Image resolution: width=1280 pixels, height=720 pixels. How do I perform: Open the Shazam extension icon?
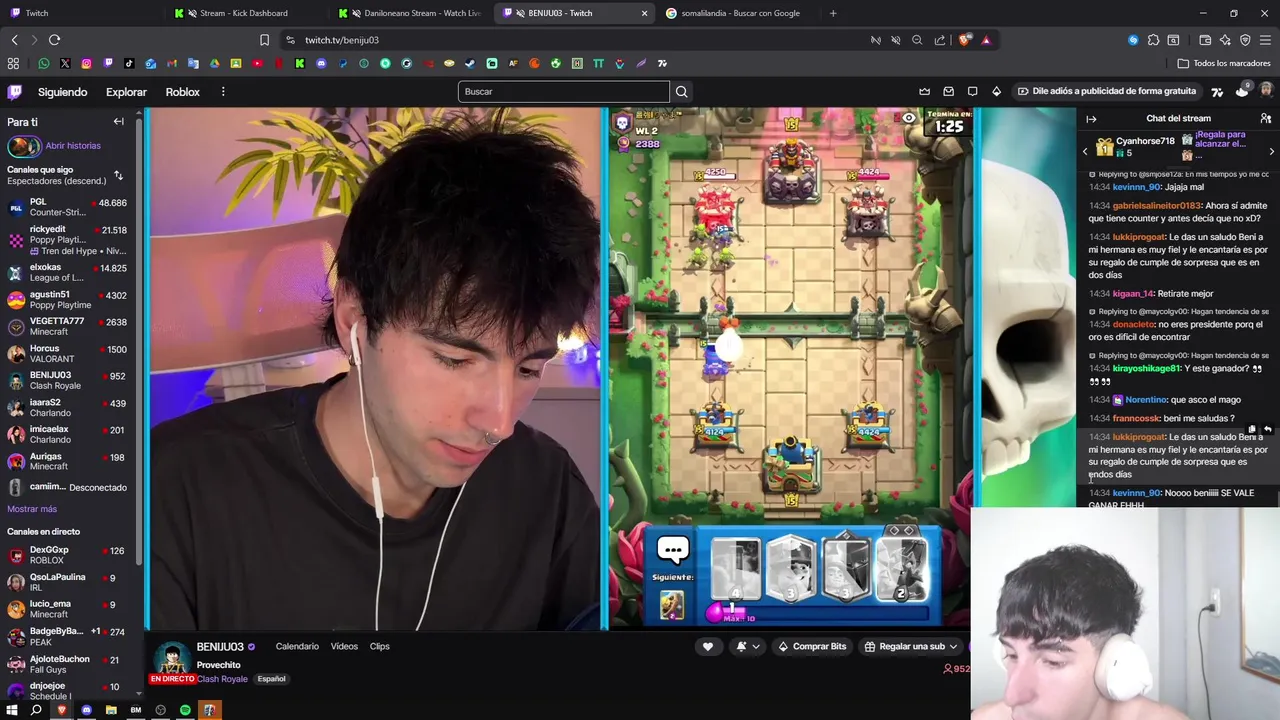point(1133,40)
